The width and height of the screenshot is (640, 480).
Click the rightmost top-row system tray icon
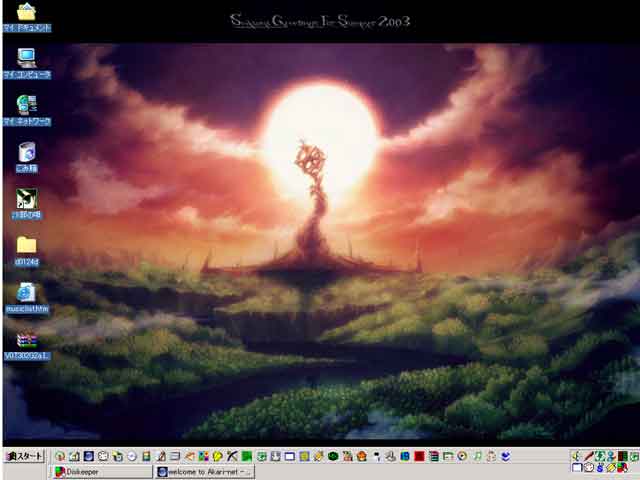click(633, 457)
